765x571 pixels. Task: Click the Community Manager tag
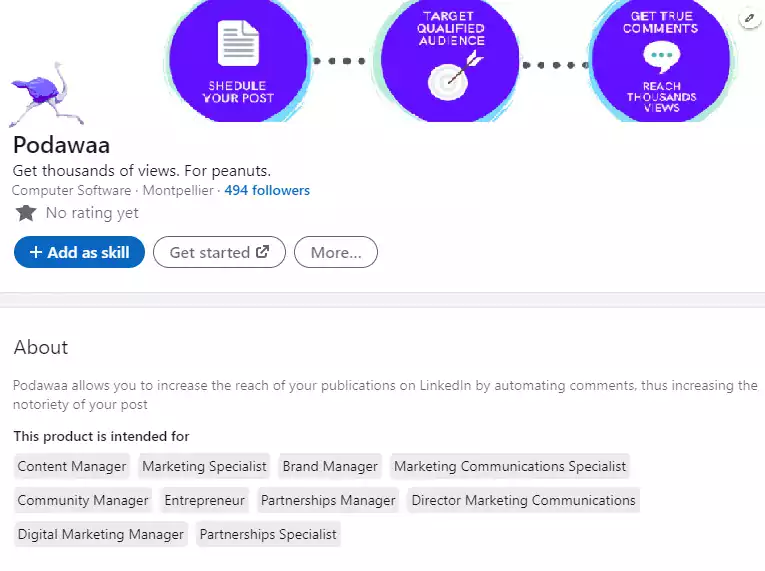83,500
